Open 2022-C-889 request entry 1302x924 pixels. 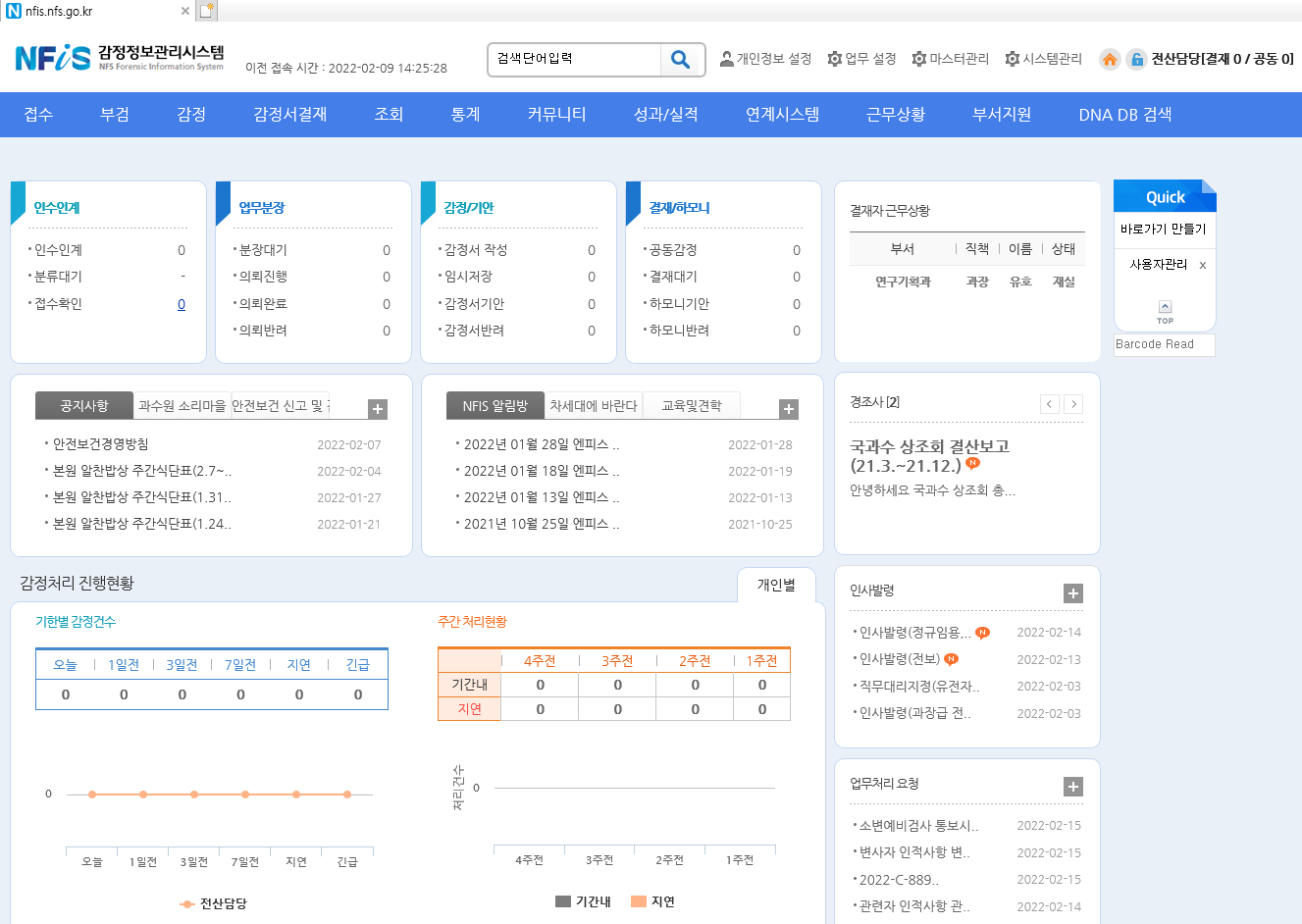(899, 880)
